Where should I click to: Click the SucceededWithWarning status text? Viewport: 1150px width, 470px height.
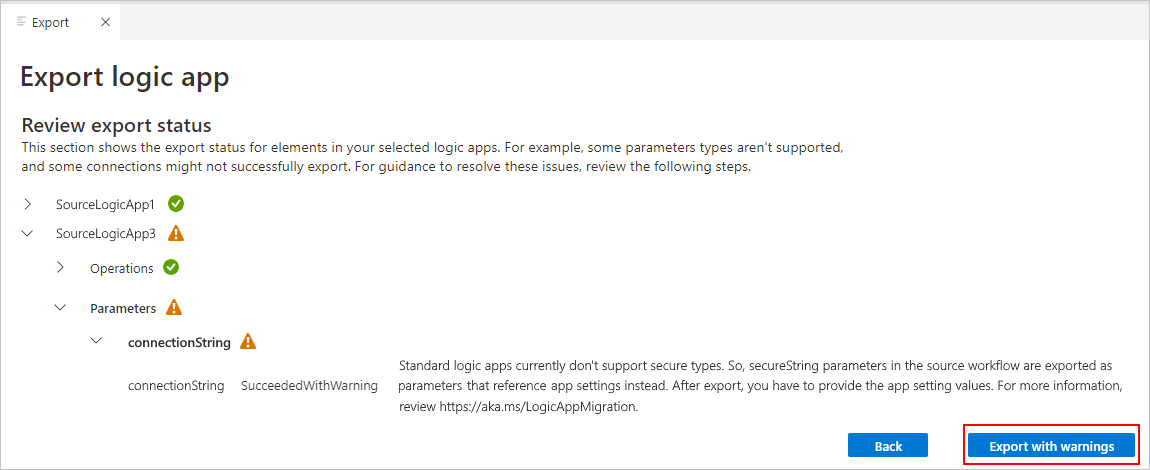pyautogui.click(x=310, y=386)
